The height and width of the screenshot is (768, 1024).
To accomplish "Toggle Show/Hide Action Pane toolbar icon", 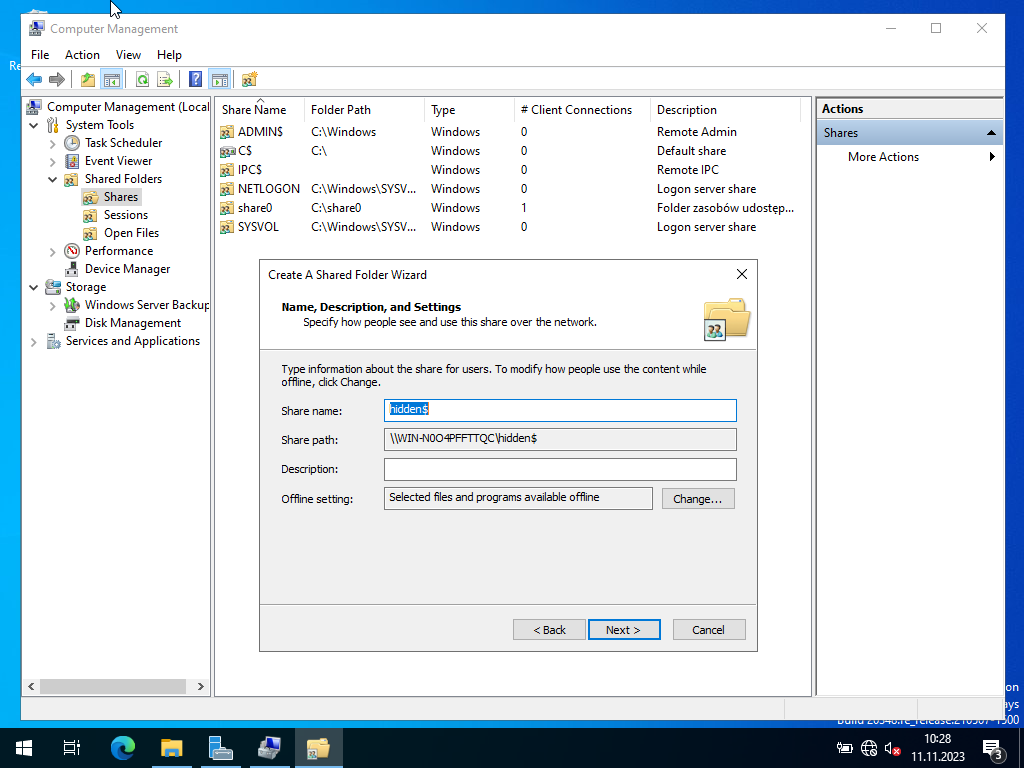I will tap(219, 80).
